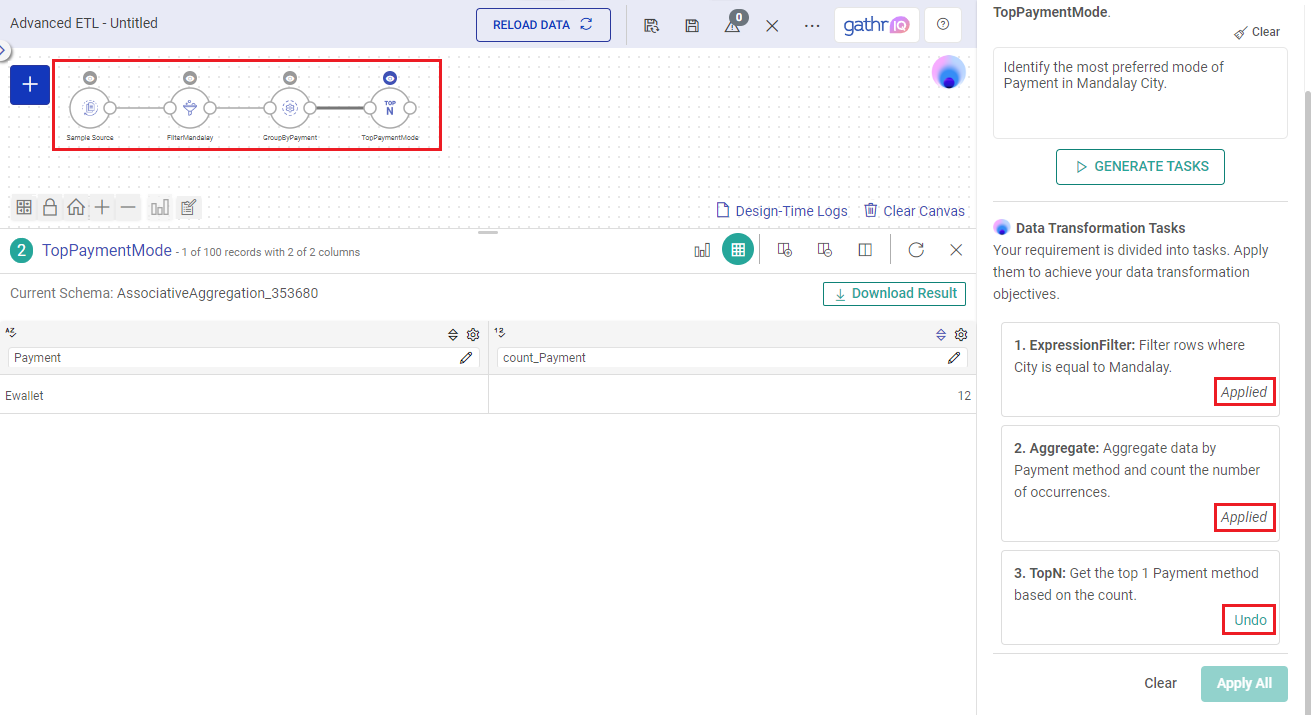The width and height of the screenshot is (1312, 715).
Task: Switch to chart view in results
Action: pos(702,250)
